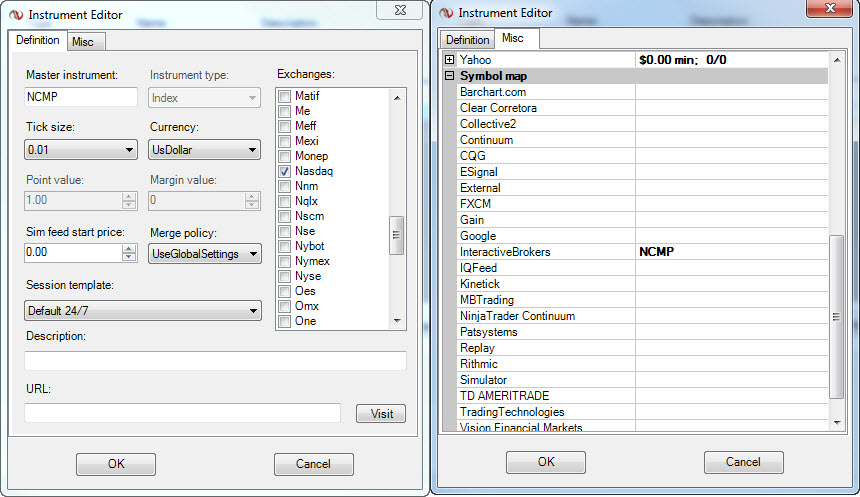
Task: Click the Sim feed start price field
Action: pos(73,252)
